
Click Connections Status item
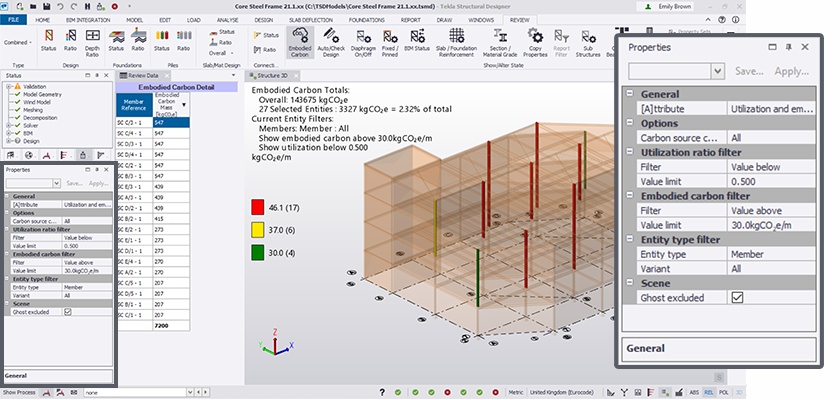(266, 35)
